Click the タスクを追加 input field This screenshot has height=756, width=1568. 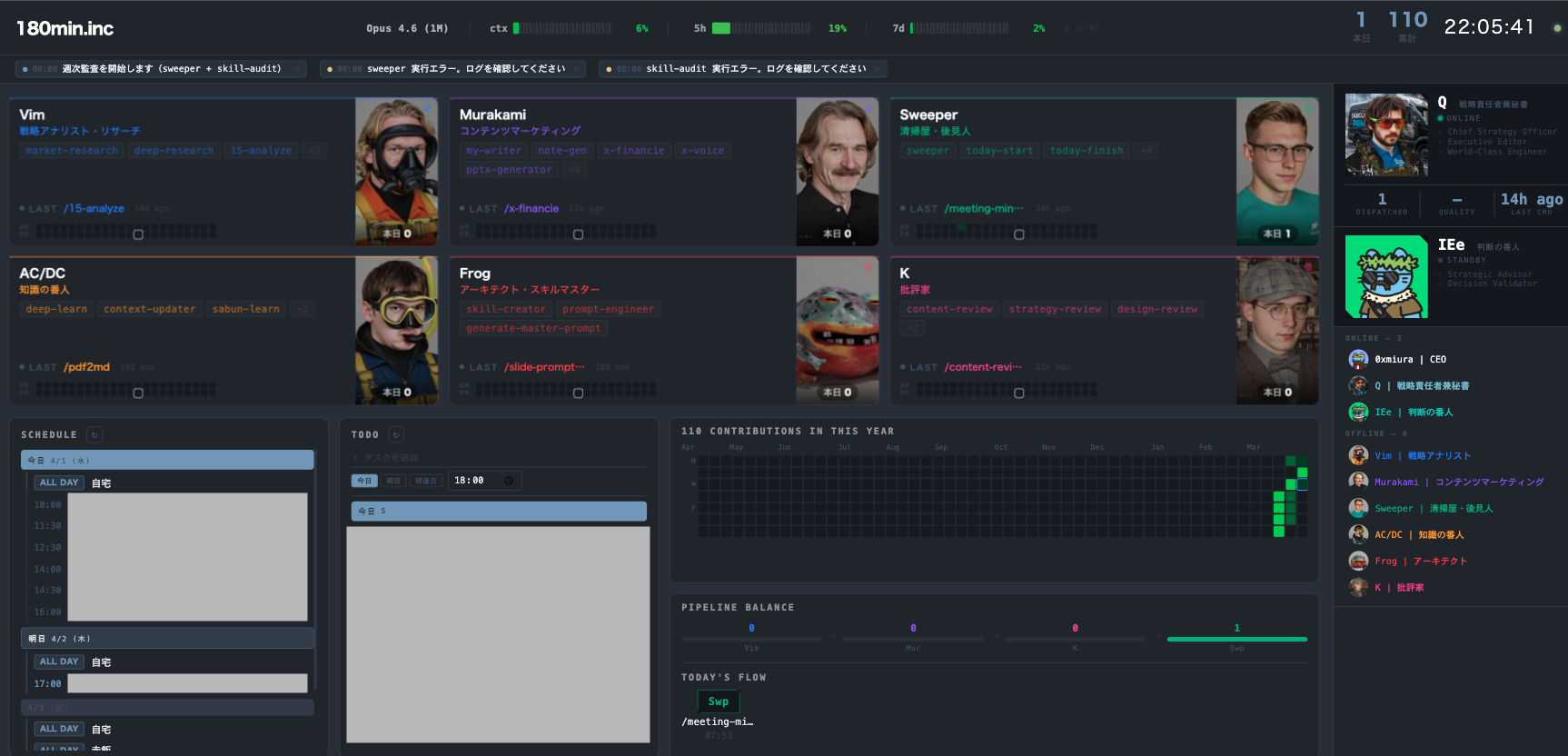point(499,458)
